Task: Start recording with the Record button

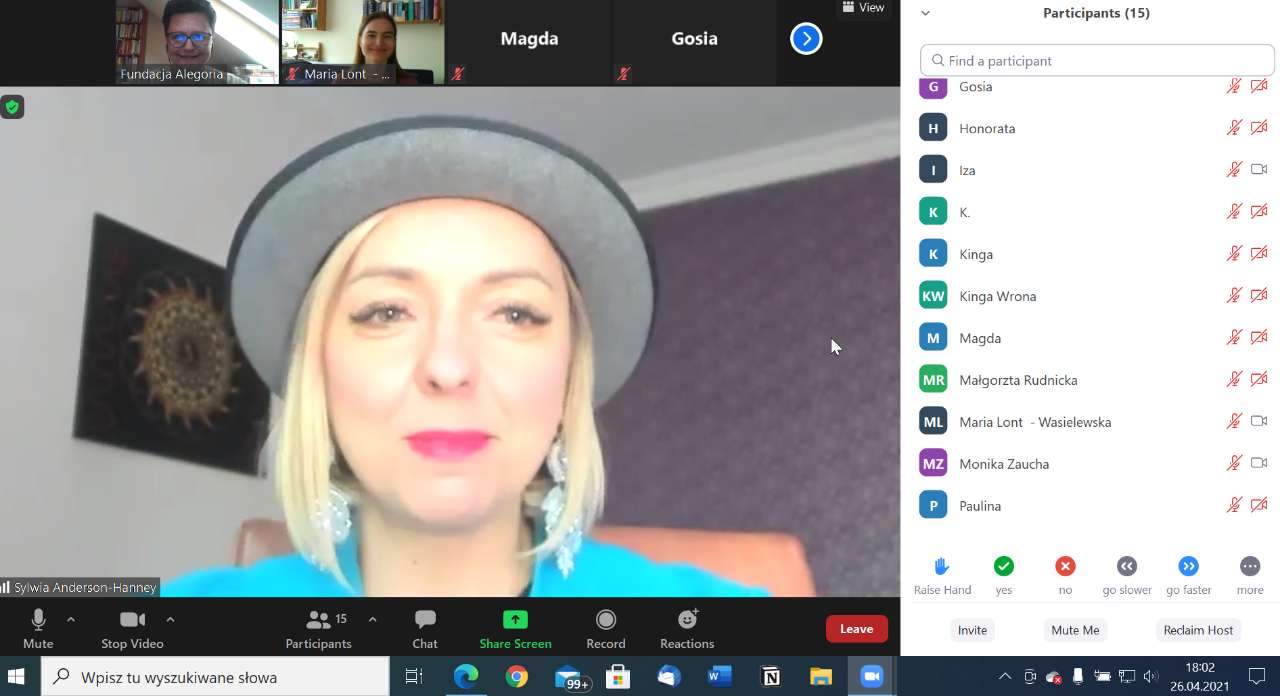Action: [x=605, y=629]
